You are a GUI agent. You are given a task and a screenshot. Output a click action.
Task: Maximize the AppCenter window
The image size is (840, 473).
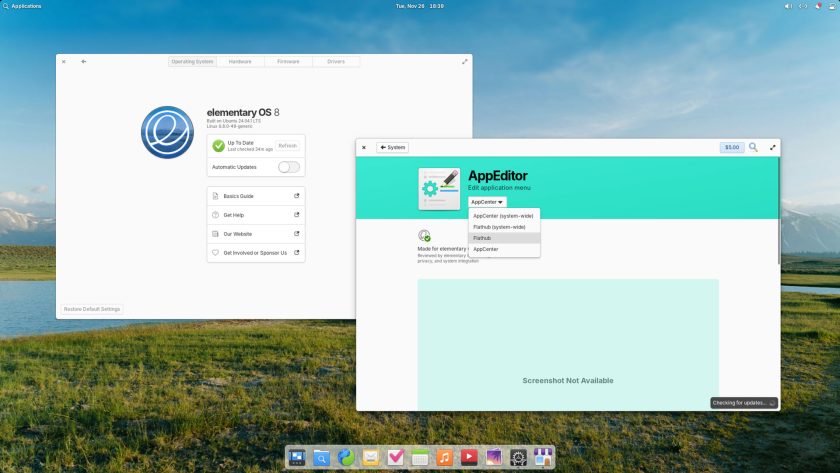(772, 147)
